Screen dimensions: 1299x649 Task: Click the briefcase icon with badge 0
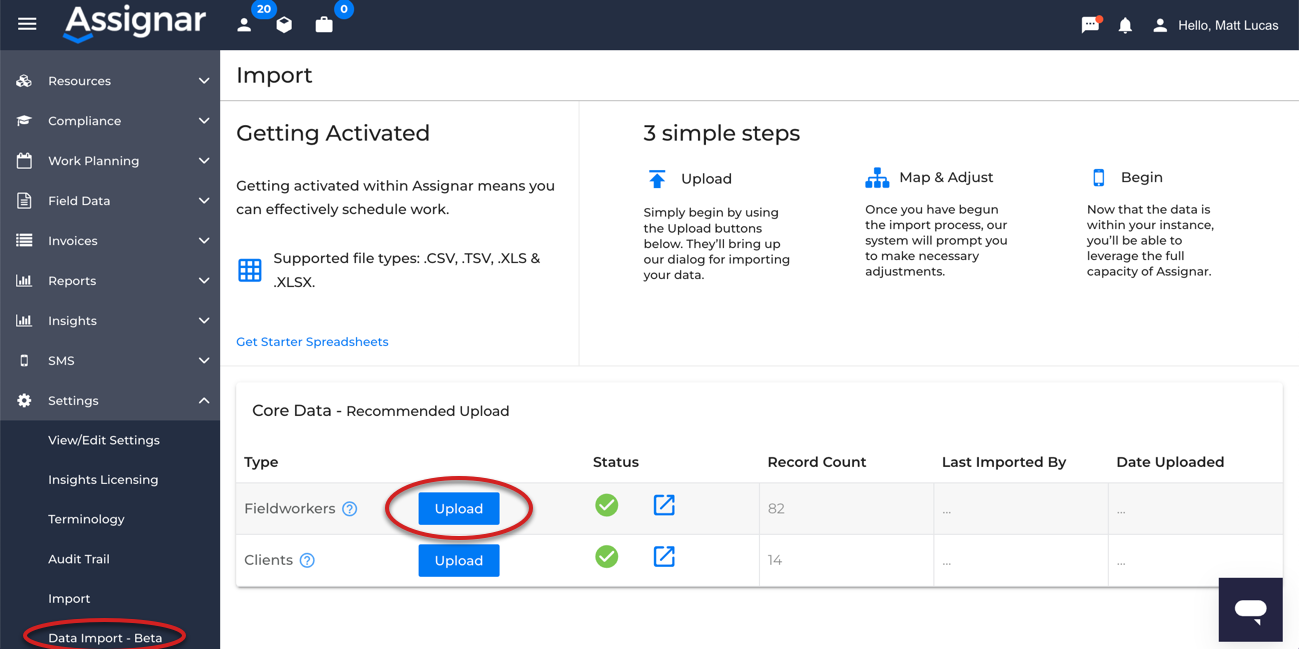[x=324, y=25]
